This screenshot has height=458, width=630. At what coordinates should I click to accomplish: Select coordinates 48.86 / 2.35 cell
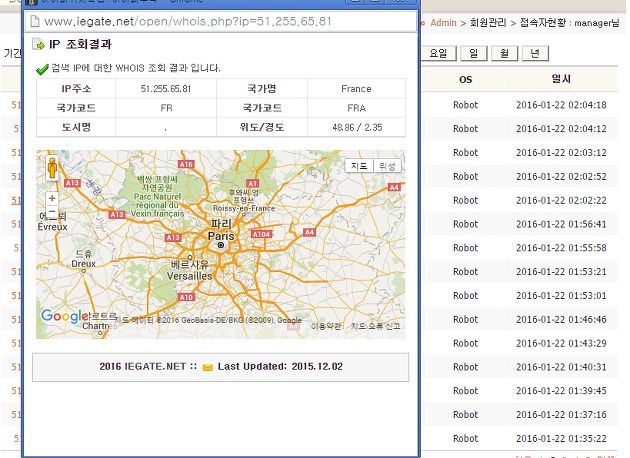tap(357, 127)
